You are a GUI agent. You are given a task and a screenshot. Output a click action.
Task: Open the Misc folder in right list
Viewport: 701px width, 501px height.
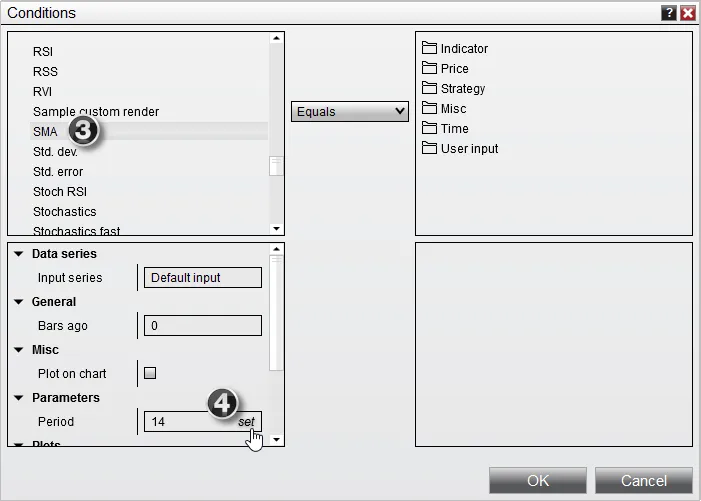coord(444,109)
